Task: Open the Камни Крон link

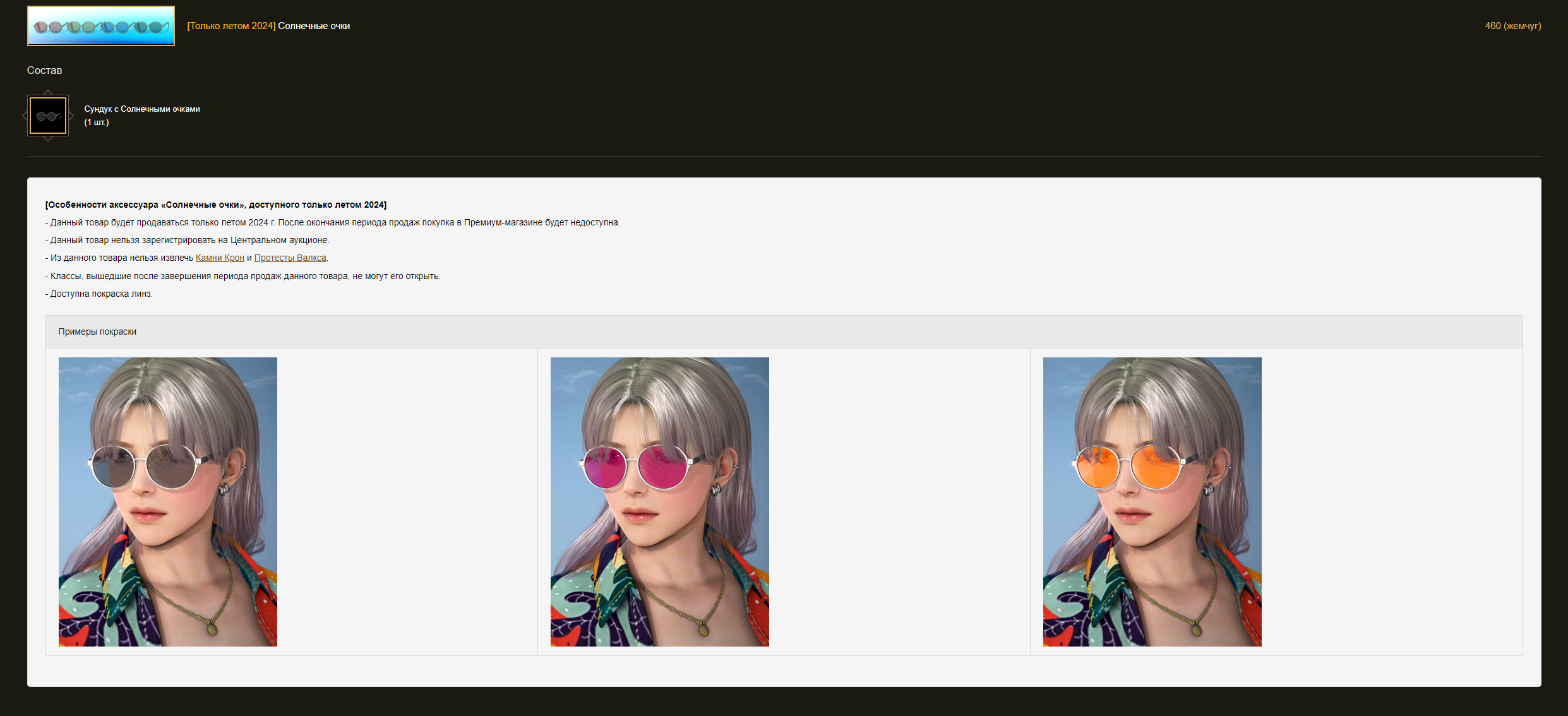Action: click(x=220, y=258)
